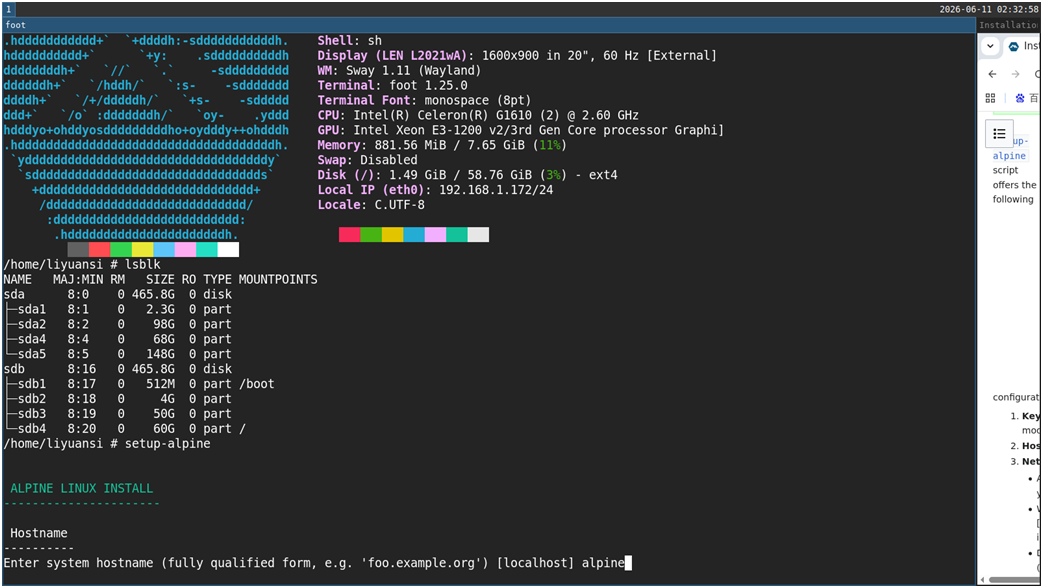Click the dark gray palette swatch
The width and height of the screenshot is (1043, 588).
point(78,250)
